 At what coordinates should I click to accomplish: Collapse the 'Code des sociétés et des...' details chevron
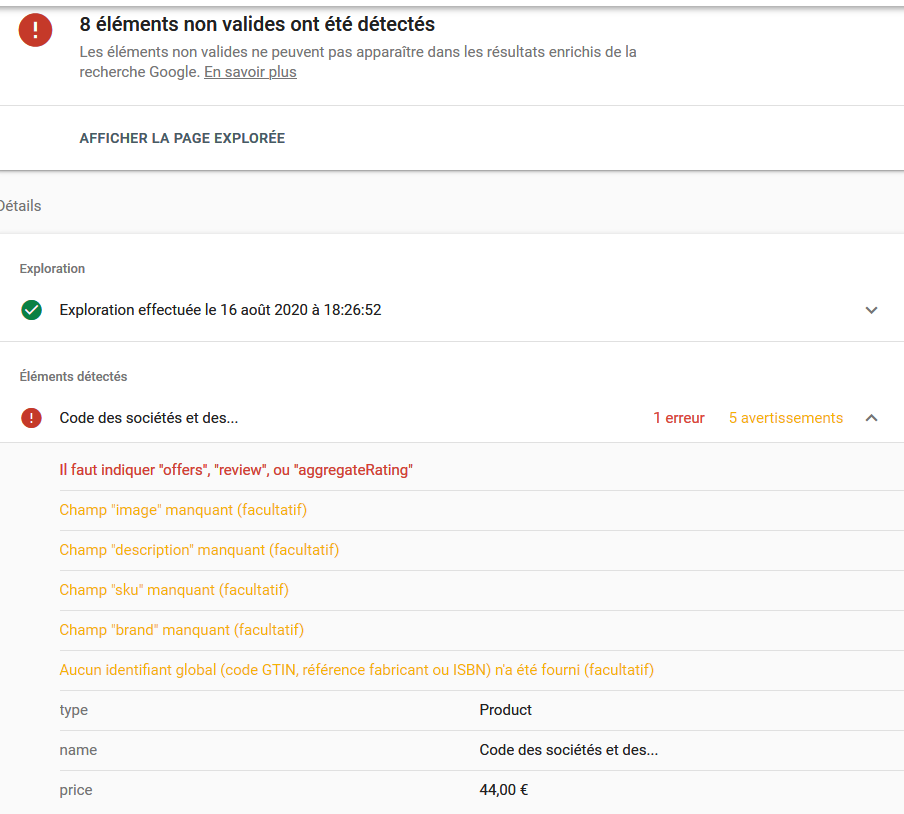click(x=871, y=418)
